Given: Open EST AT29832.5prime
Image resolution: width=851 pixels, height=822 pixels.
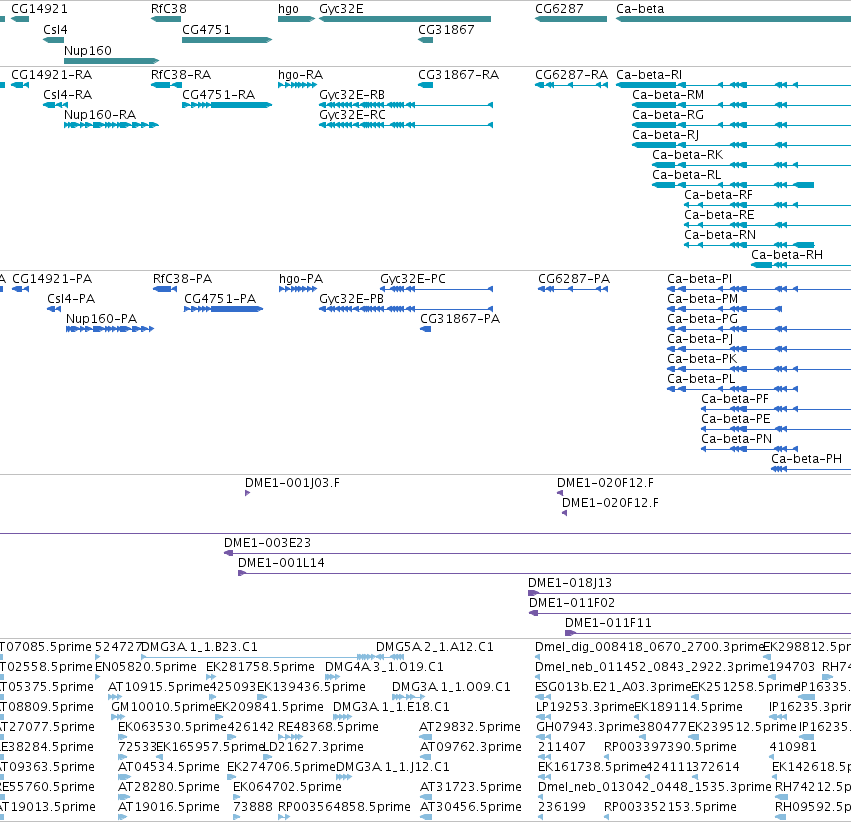Looking at the screenshot, I should pos(470,728).
